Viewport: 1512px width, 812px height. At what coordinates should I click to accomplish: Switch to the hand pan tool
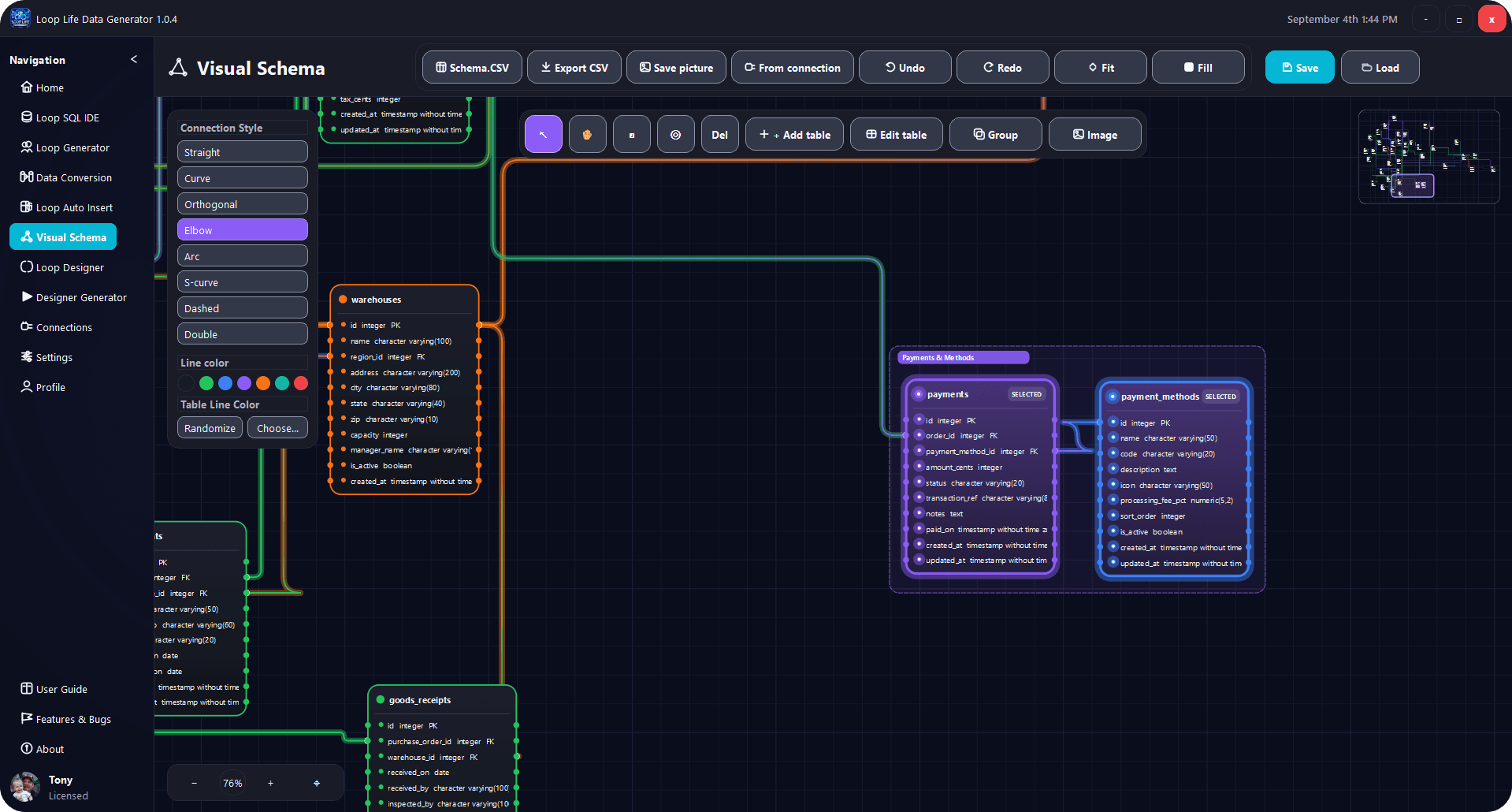click(587, 134)
